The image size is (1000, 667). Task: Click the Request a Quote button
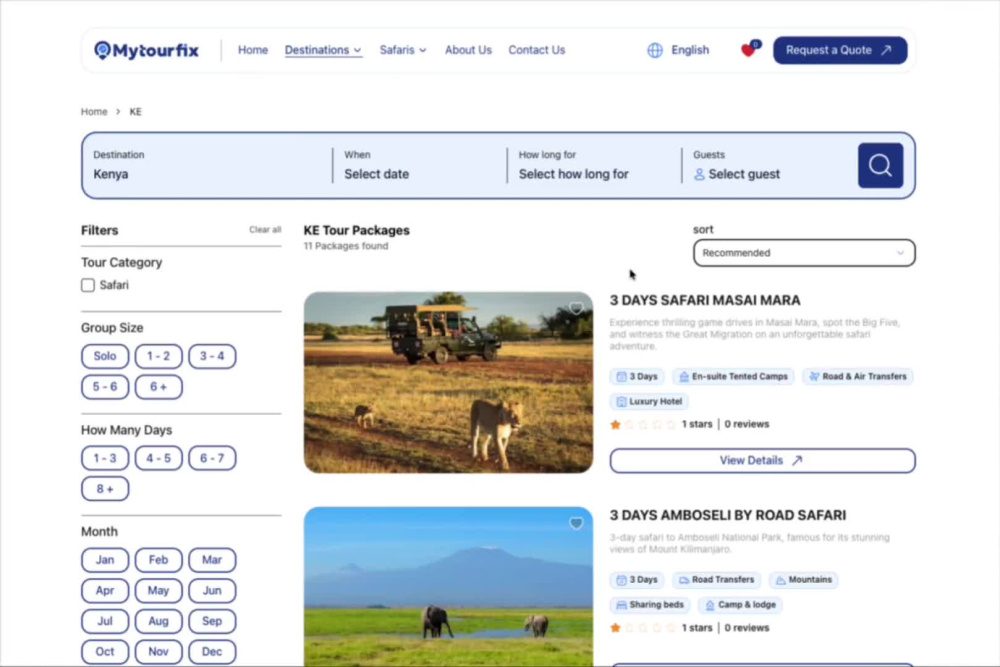pyautogui.click(x=839, y=50)
